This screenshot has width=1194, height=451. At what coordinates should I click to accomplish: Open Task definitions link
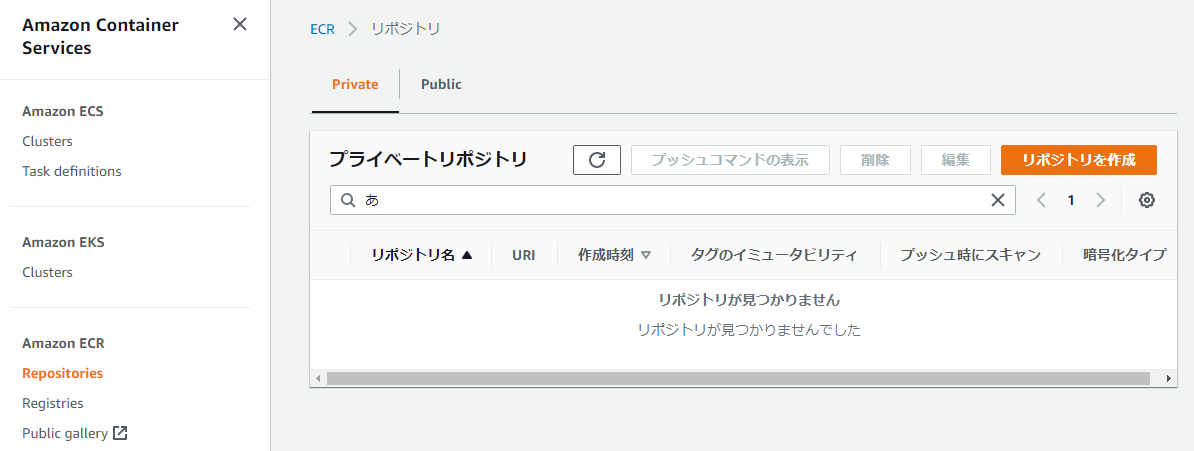point(72,171)
